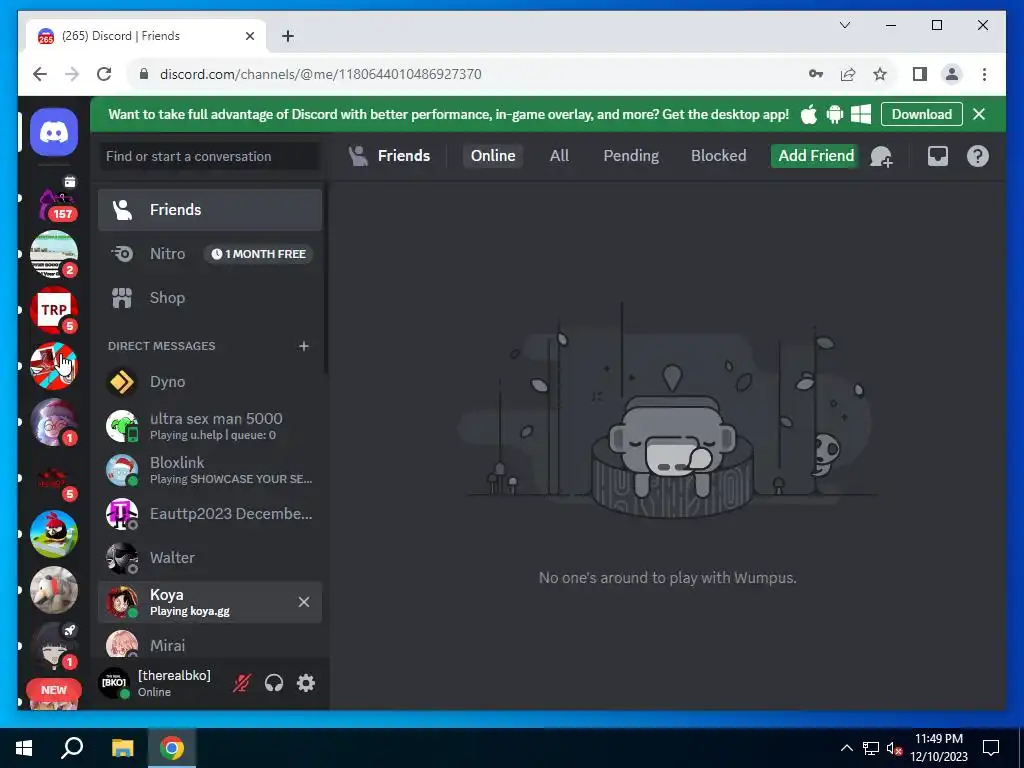Click the share page icon
This screenshot has height=768, width=1024.
click(848, 74)
